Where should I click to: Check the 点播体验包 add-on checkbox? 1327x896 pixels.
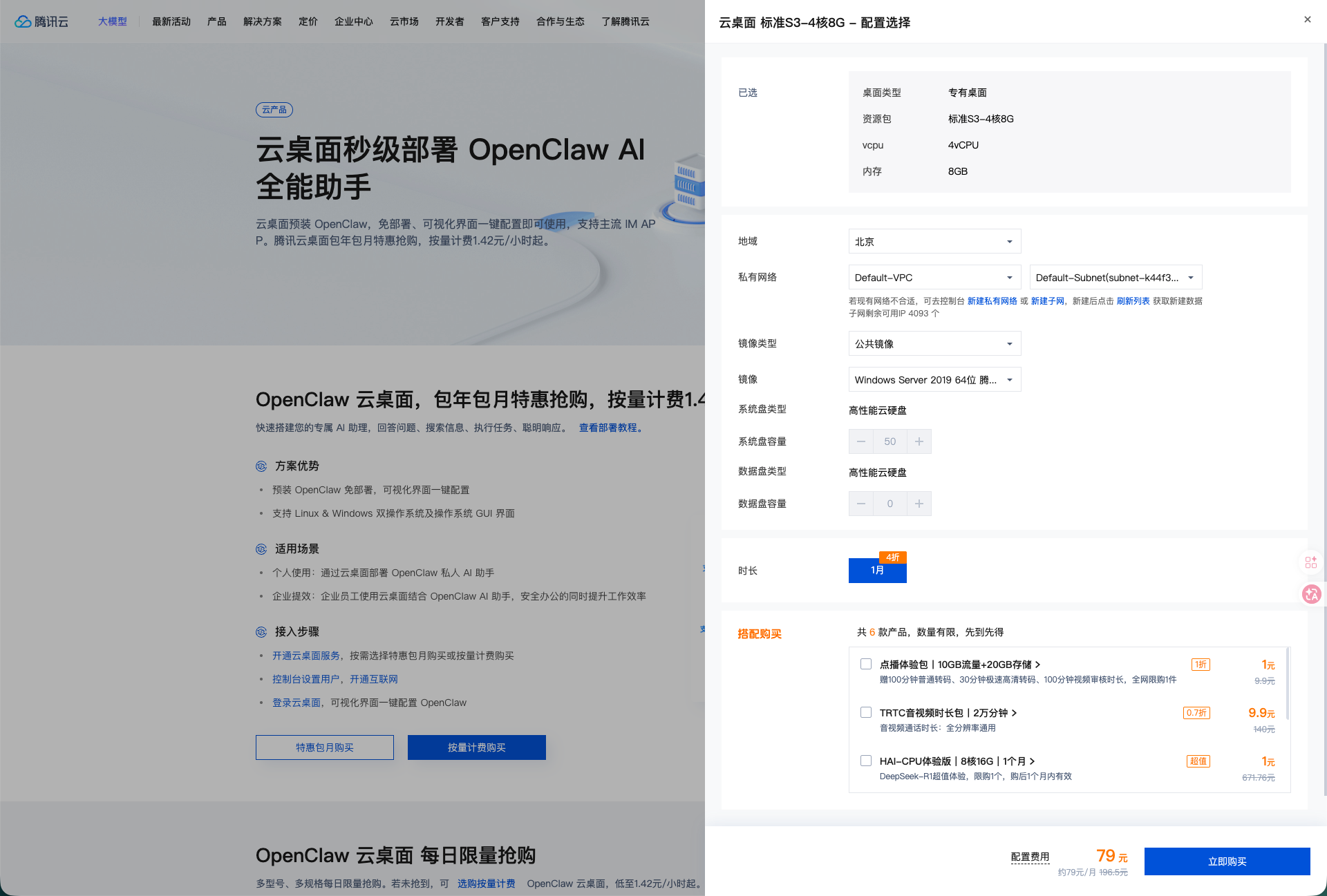[865, 664]
